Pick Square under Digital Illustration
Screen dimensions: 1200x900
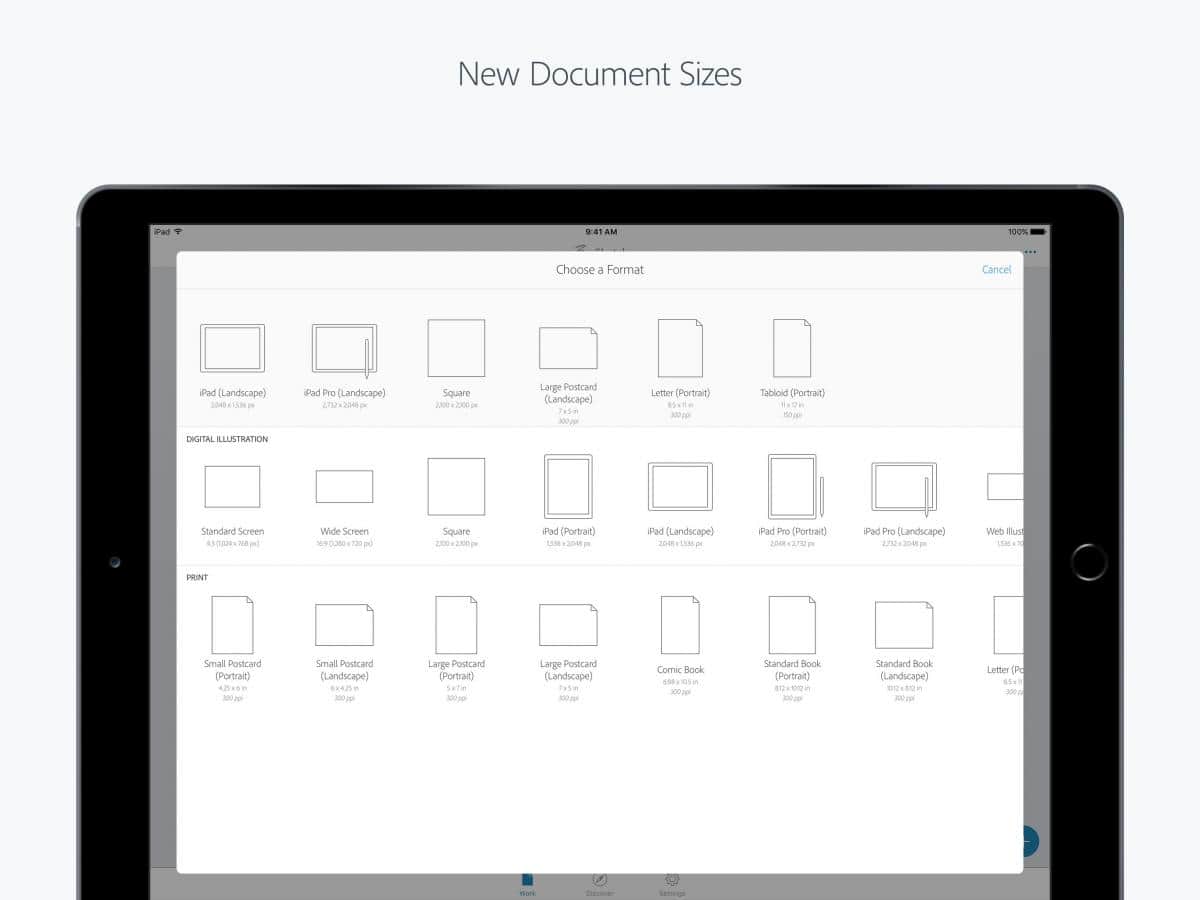[456, 487]
